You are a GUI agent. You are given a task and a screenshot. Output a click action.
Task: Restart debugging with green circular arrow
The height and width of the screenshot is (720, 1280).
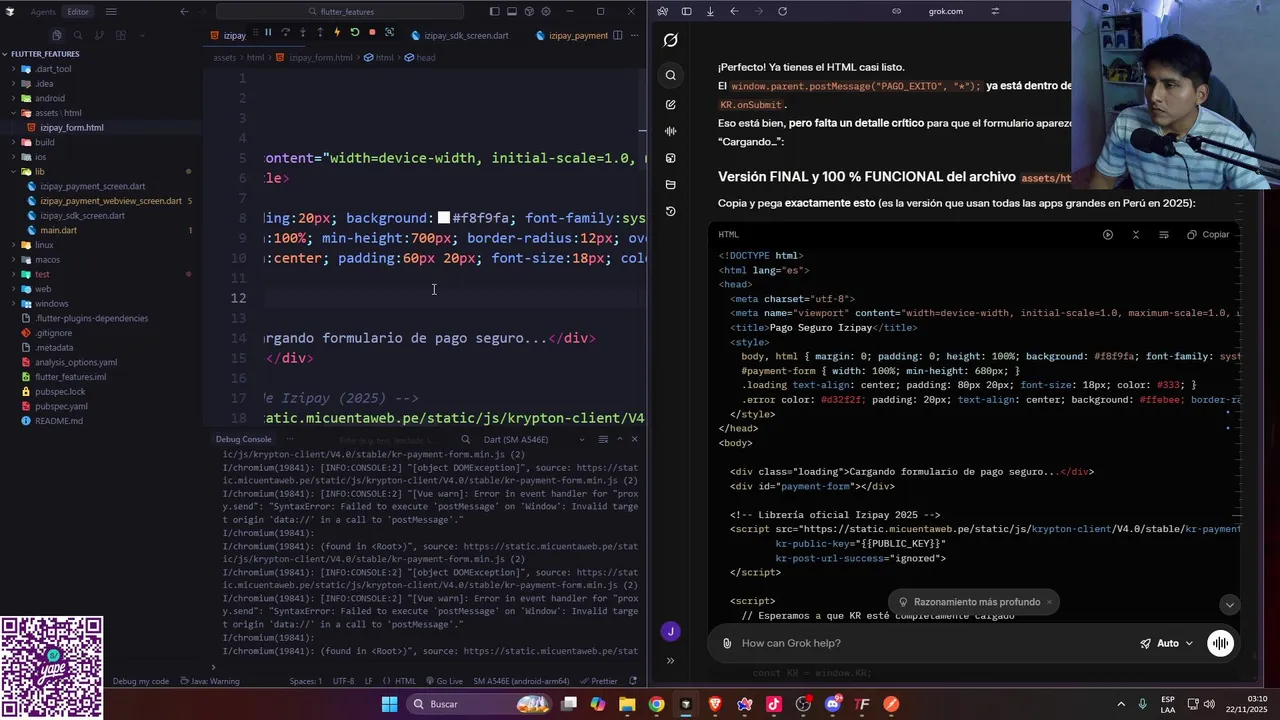pos(355,33)
